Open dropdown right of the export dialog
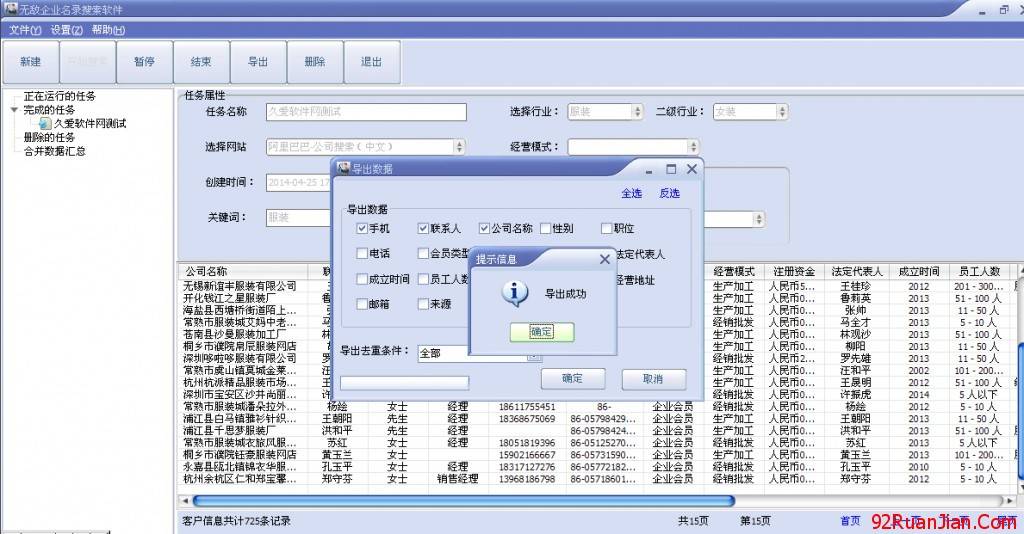This screenshot has height=534, width=1024. click(x=758, y=219)
